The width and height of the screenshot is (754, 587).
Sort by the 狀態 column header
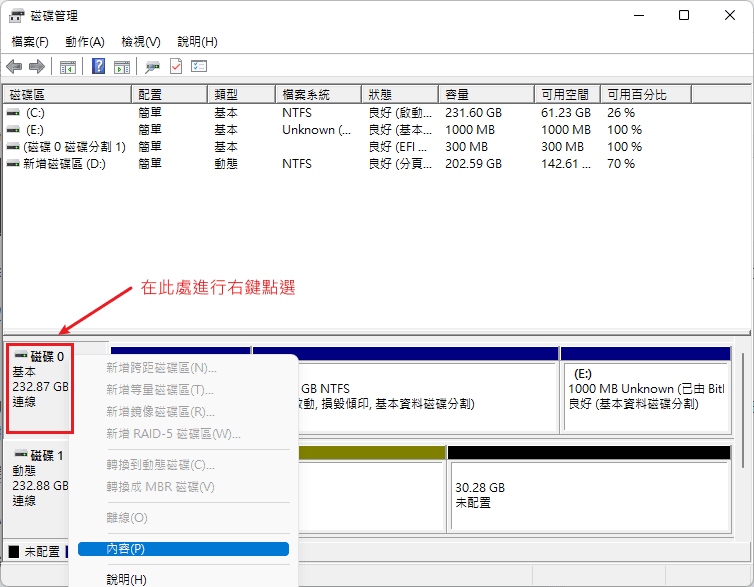coord(400,95)
